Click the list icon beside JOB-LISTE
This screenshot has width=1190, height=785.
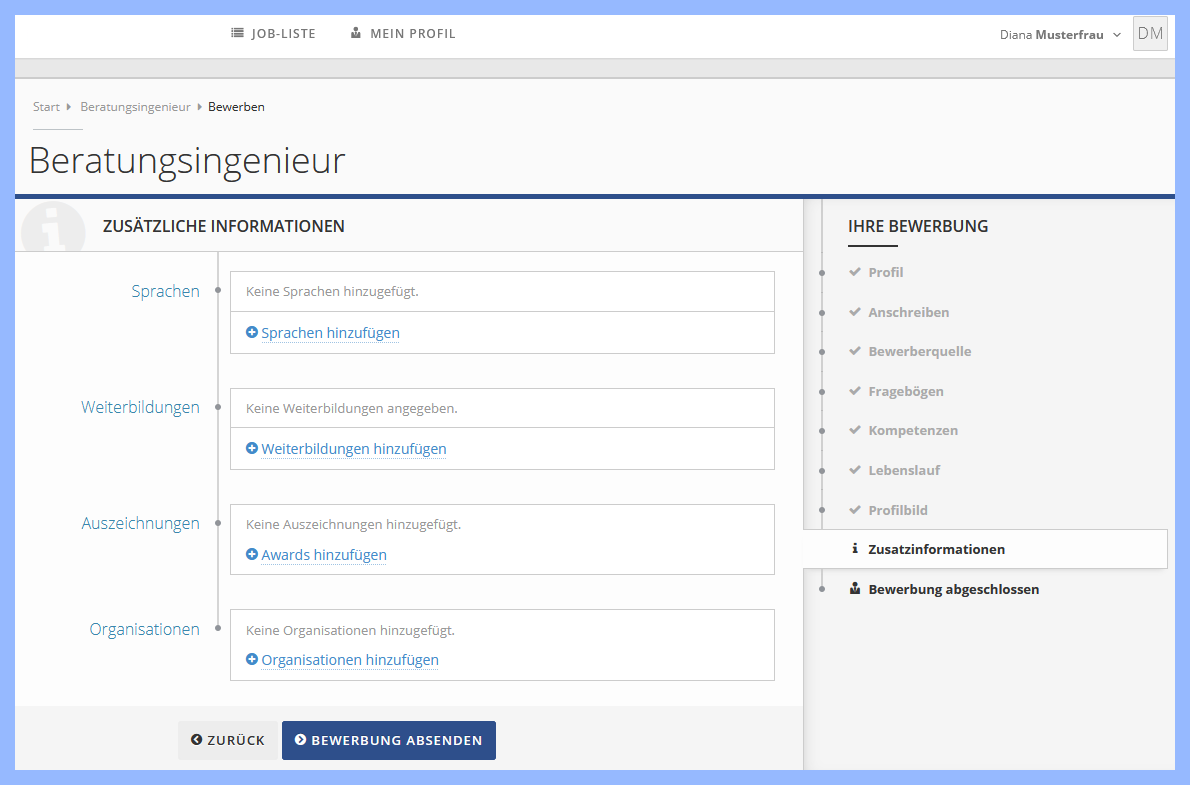pos(236,33)
